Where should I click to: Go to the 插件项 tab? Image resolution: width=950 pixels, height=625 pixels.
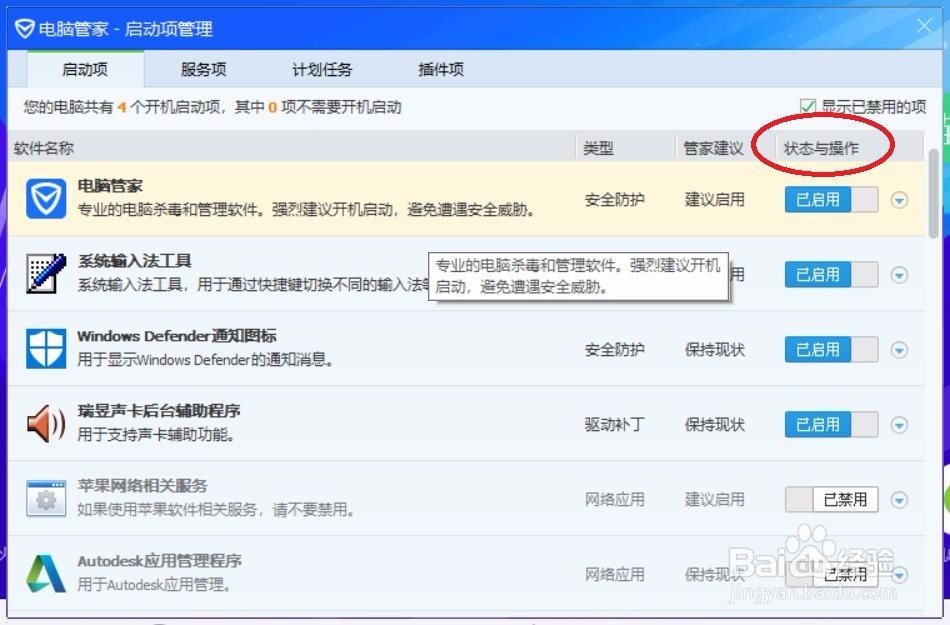coord(440,69)
